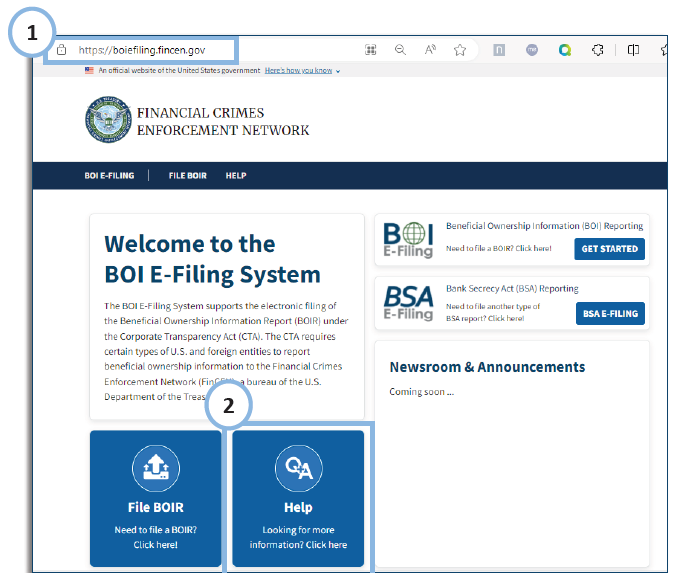Open BOI E-FILING in navigation bar
Image resolution: width=678 pixels, height=573 pixels.
109,176
